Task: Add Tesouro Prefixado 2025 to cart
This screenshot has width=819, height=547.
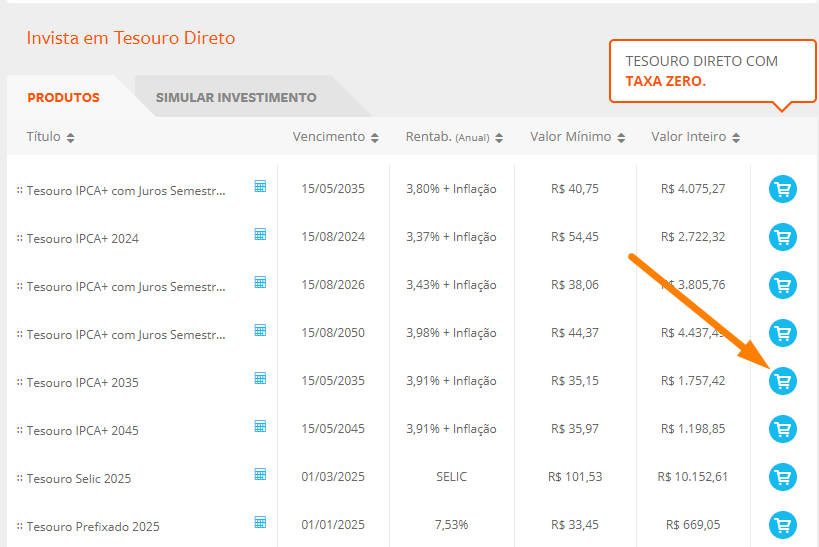Action: click(782, 524)
